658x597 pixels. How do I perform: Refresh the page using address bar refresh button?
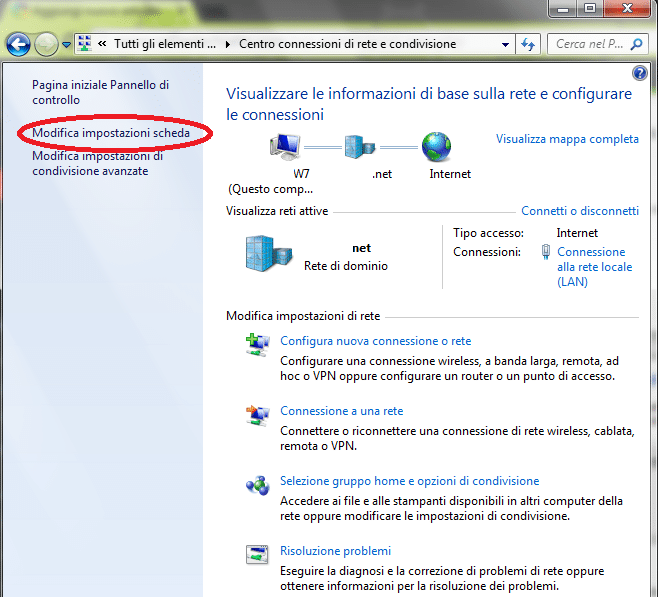pyautogui.click(x=527, y=44)
